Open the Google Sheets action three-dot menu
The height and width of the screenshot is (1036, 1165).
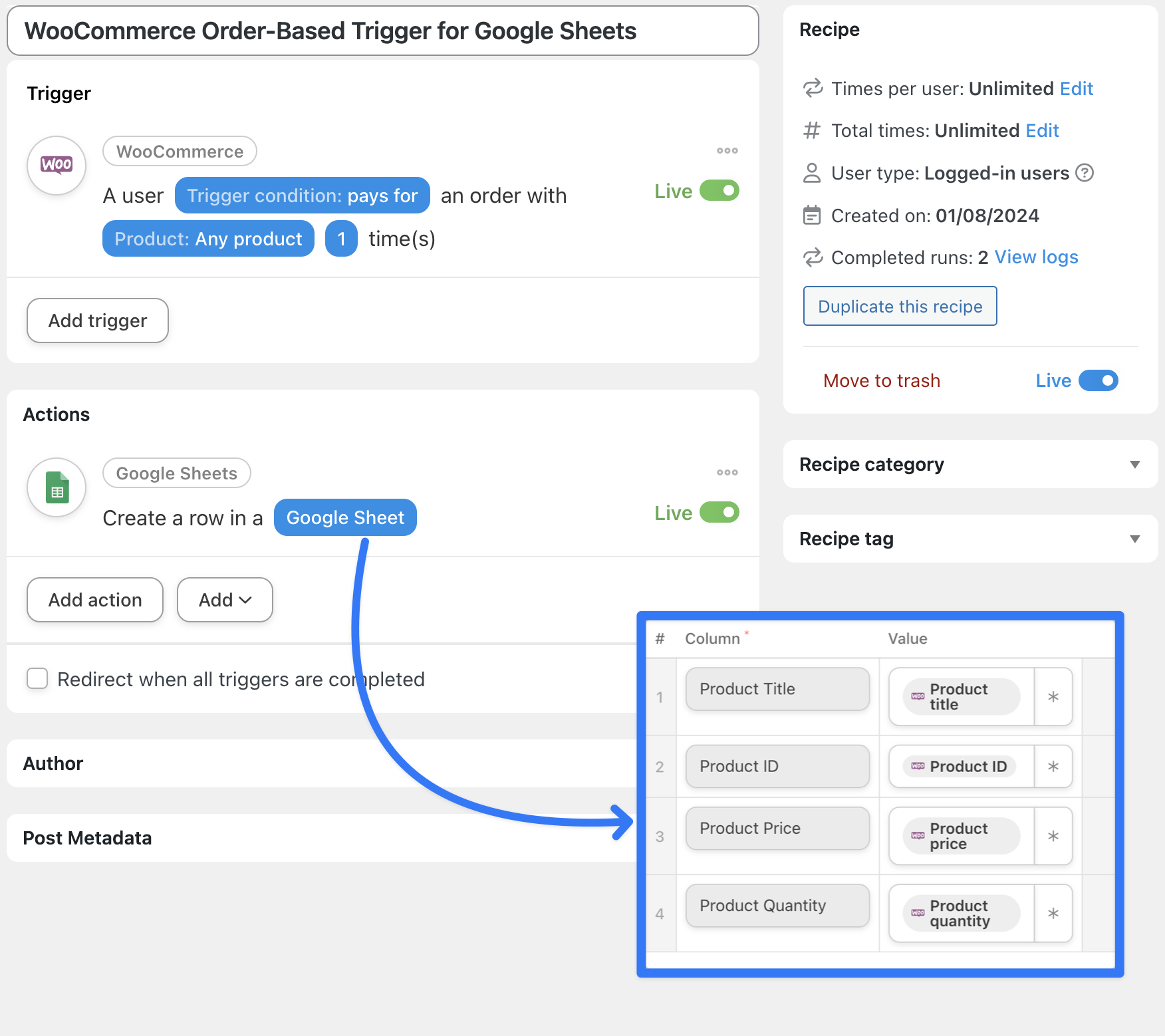(x=727, y=473)
